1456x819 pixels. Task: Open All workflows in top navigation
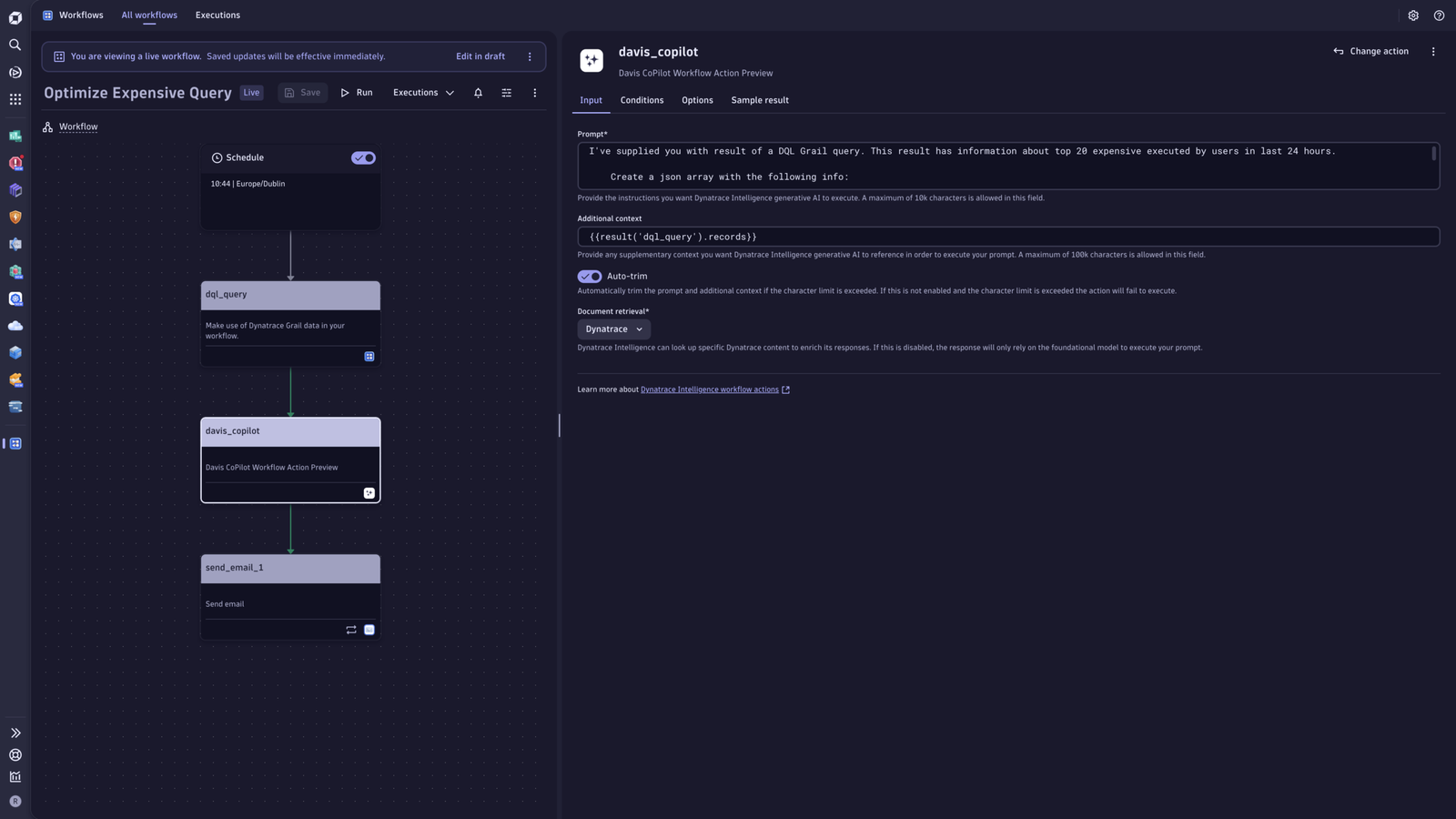149,15
